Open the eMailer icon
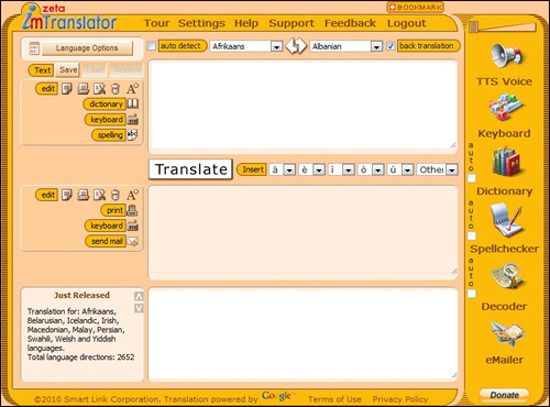 pos(507,333)
